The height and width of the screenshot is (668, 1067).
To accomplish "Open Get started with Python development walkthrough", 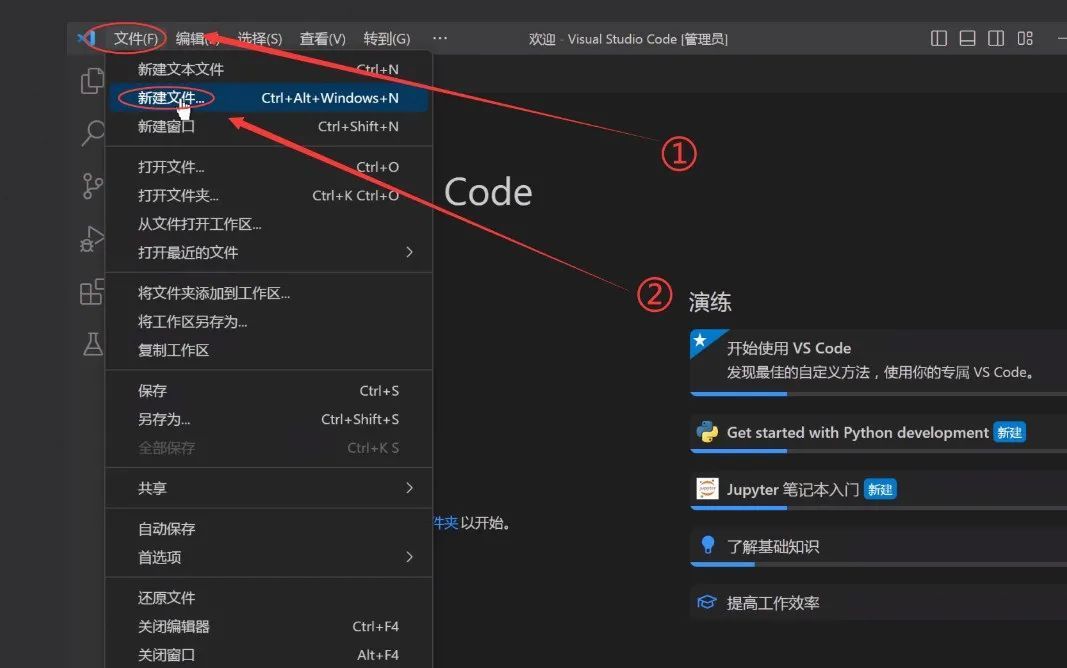I will pos(879,432).
